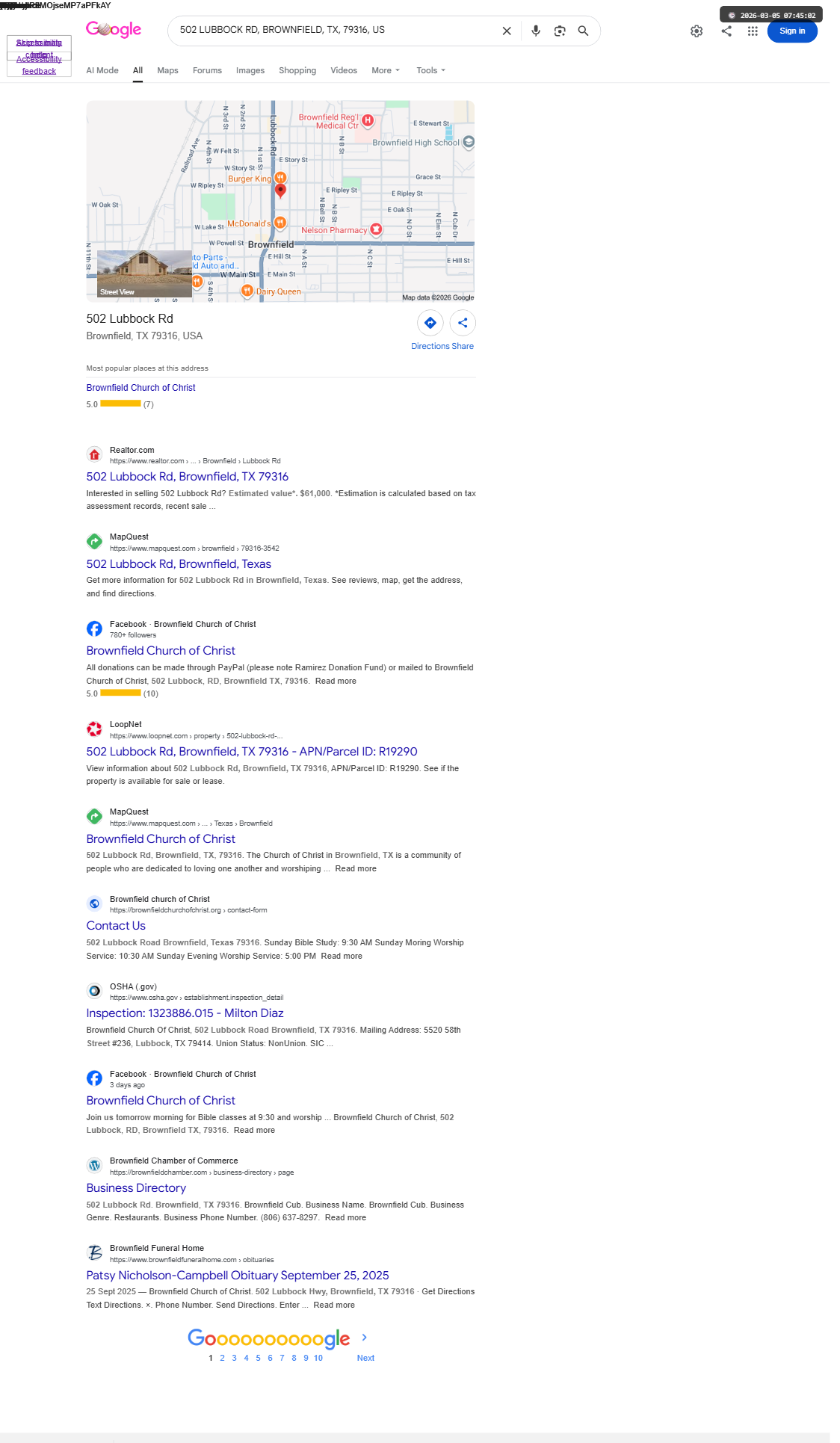
Task: Open the Contact Us result link
Action: click(116, 926)
